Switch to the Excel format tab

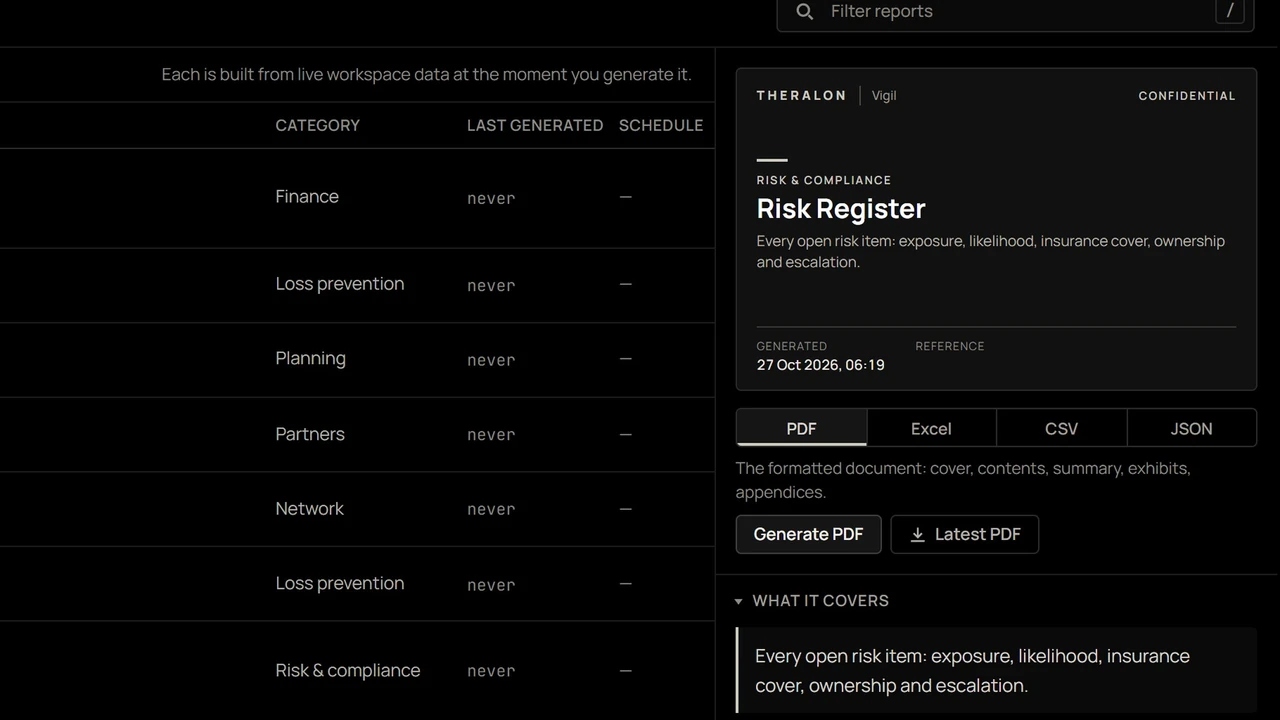931,427
